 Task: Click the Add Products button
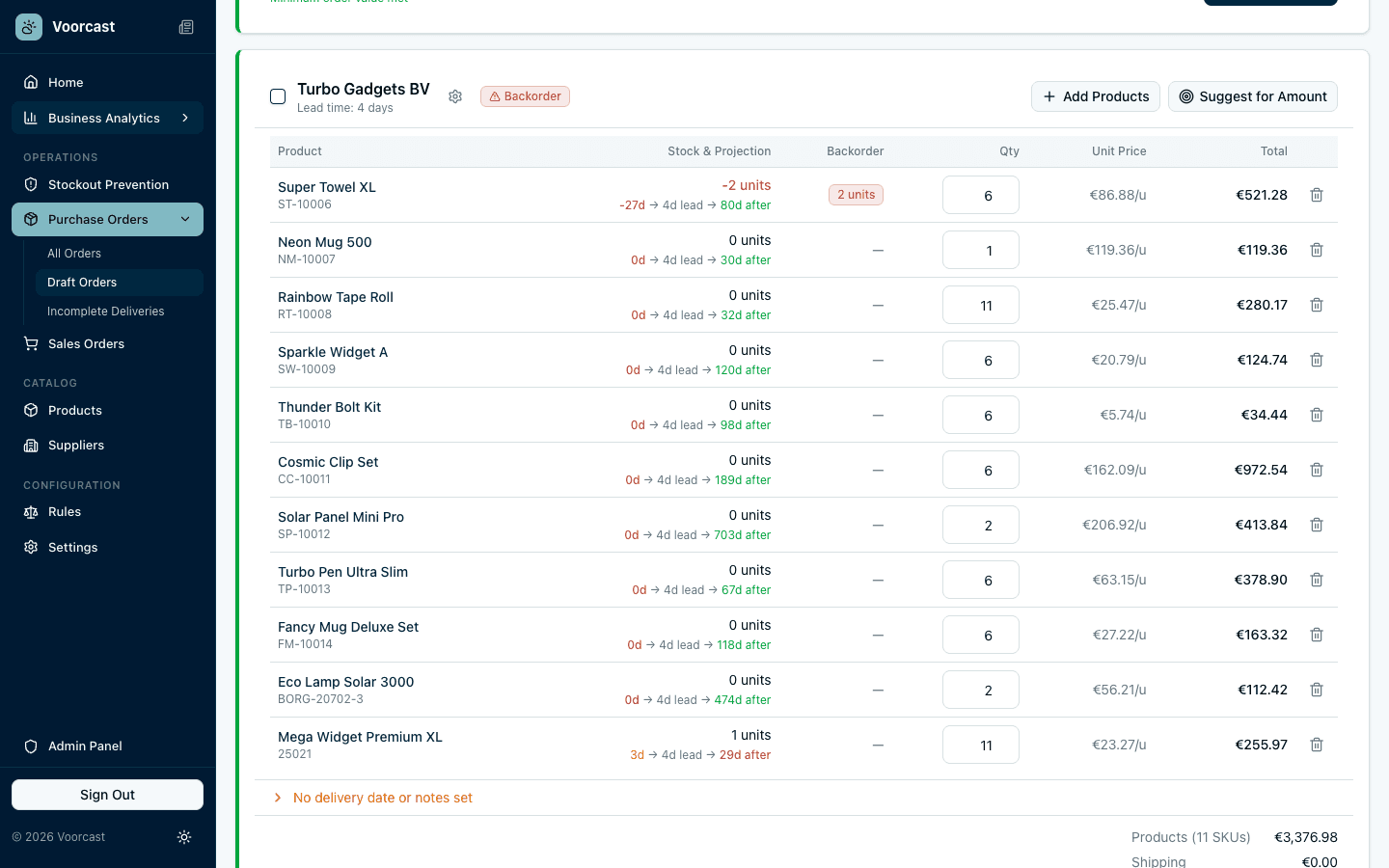[1095, 96]
